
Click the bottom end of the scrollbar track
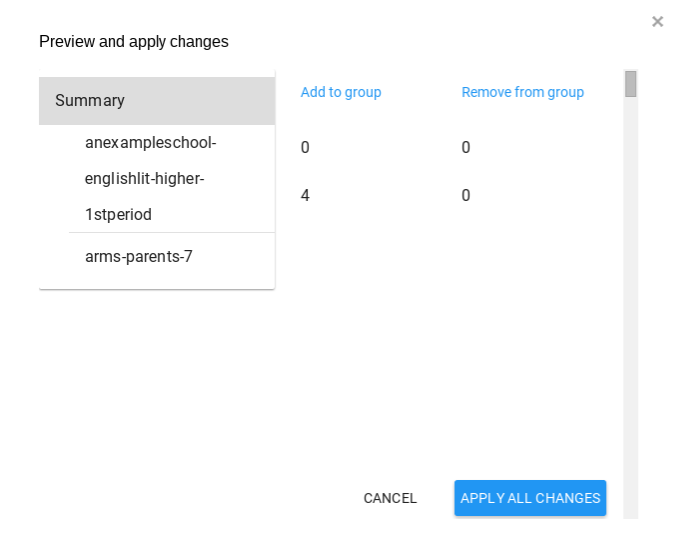[x=631, y=510]
